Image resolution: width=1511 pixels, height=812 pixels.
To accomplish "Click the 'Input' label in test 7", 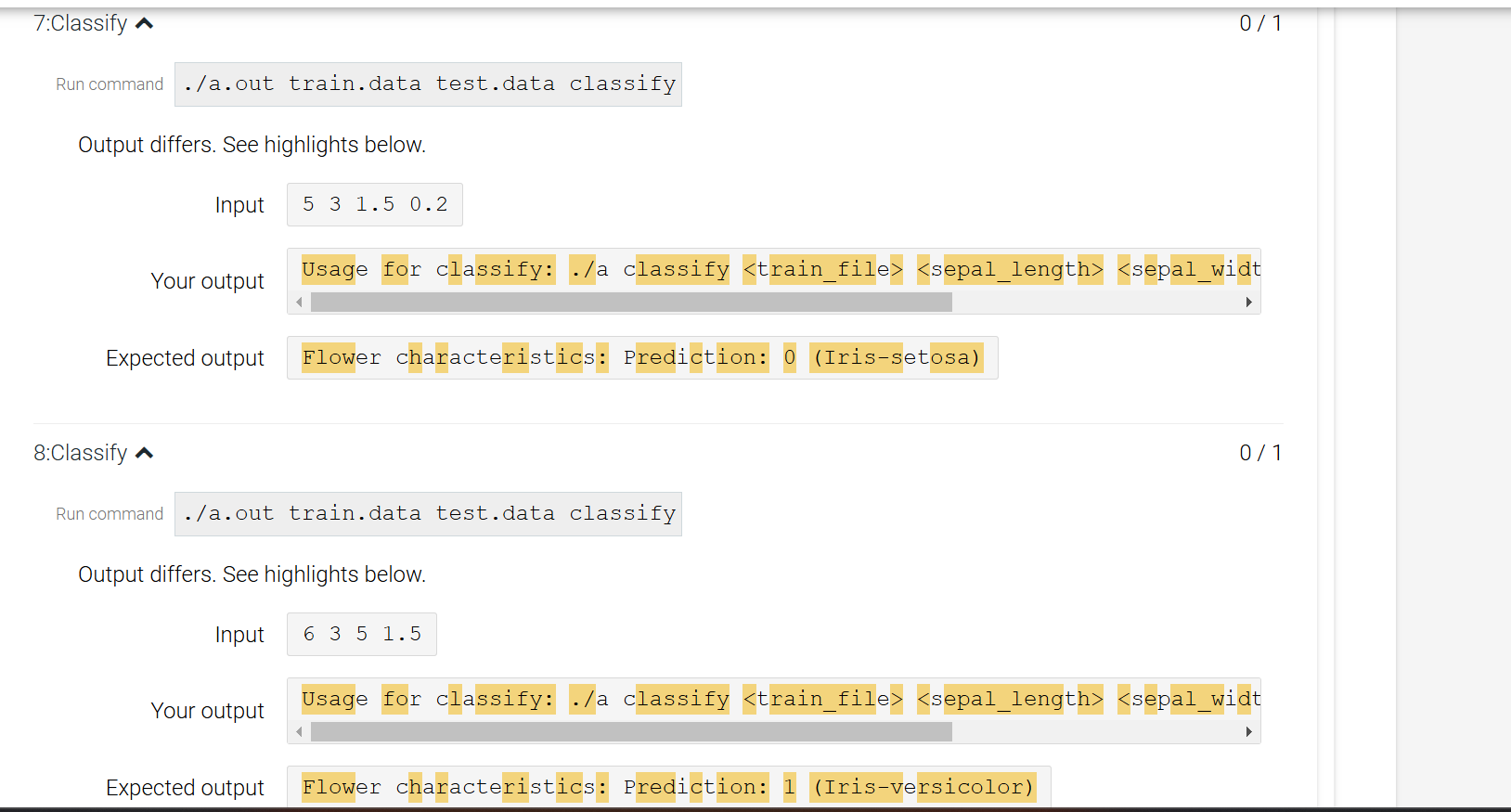I will tap(239, 205).
